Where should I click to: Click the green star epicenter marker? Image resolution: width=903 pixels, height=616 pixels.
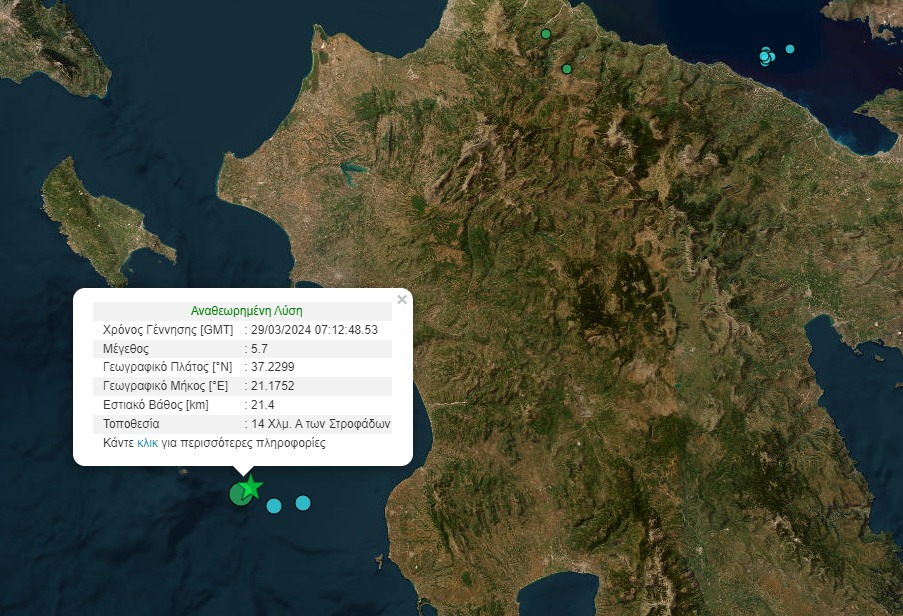[x=252, y=487]
